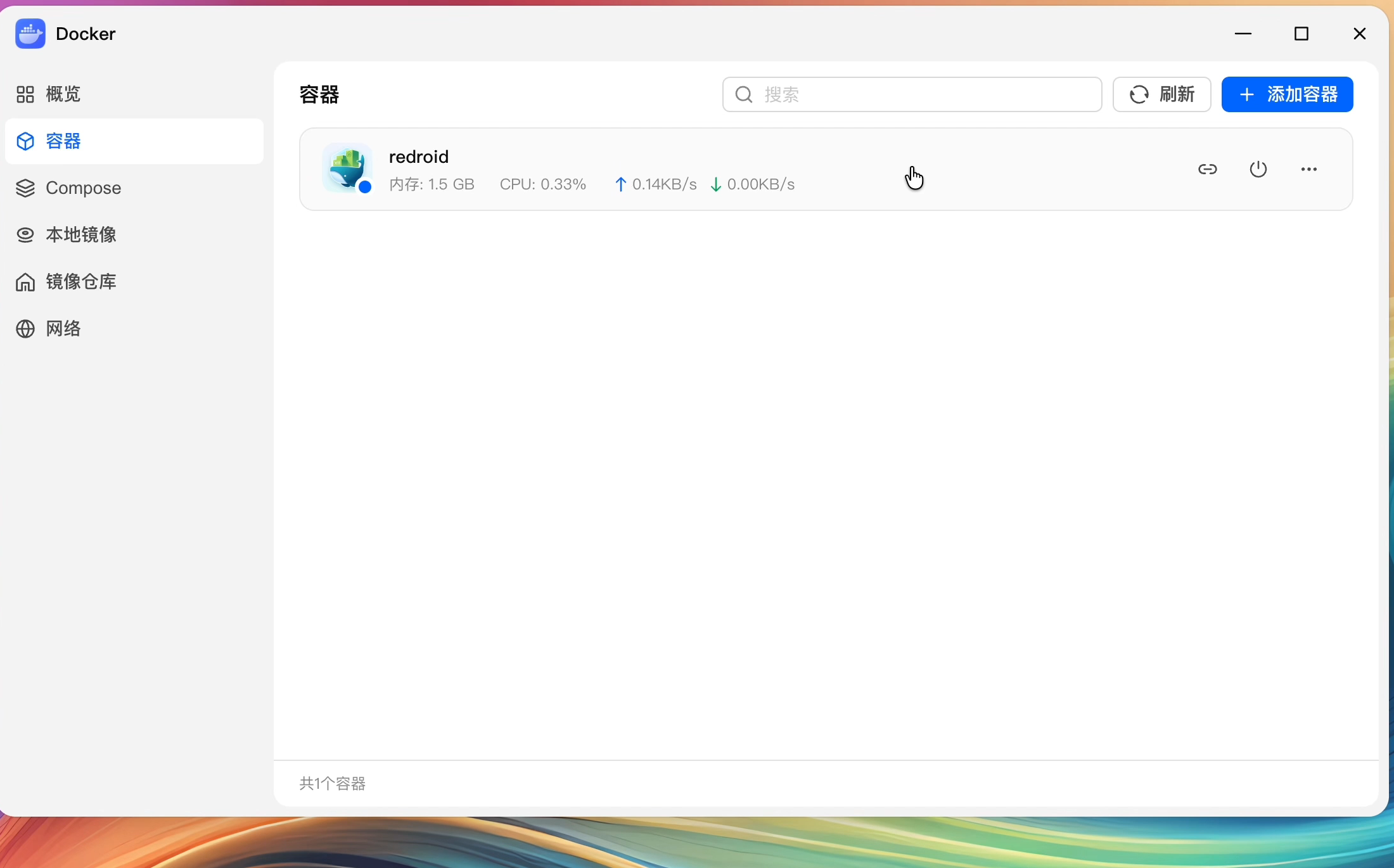Open the 网络 network section

[x=134, y=329]
